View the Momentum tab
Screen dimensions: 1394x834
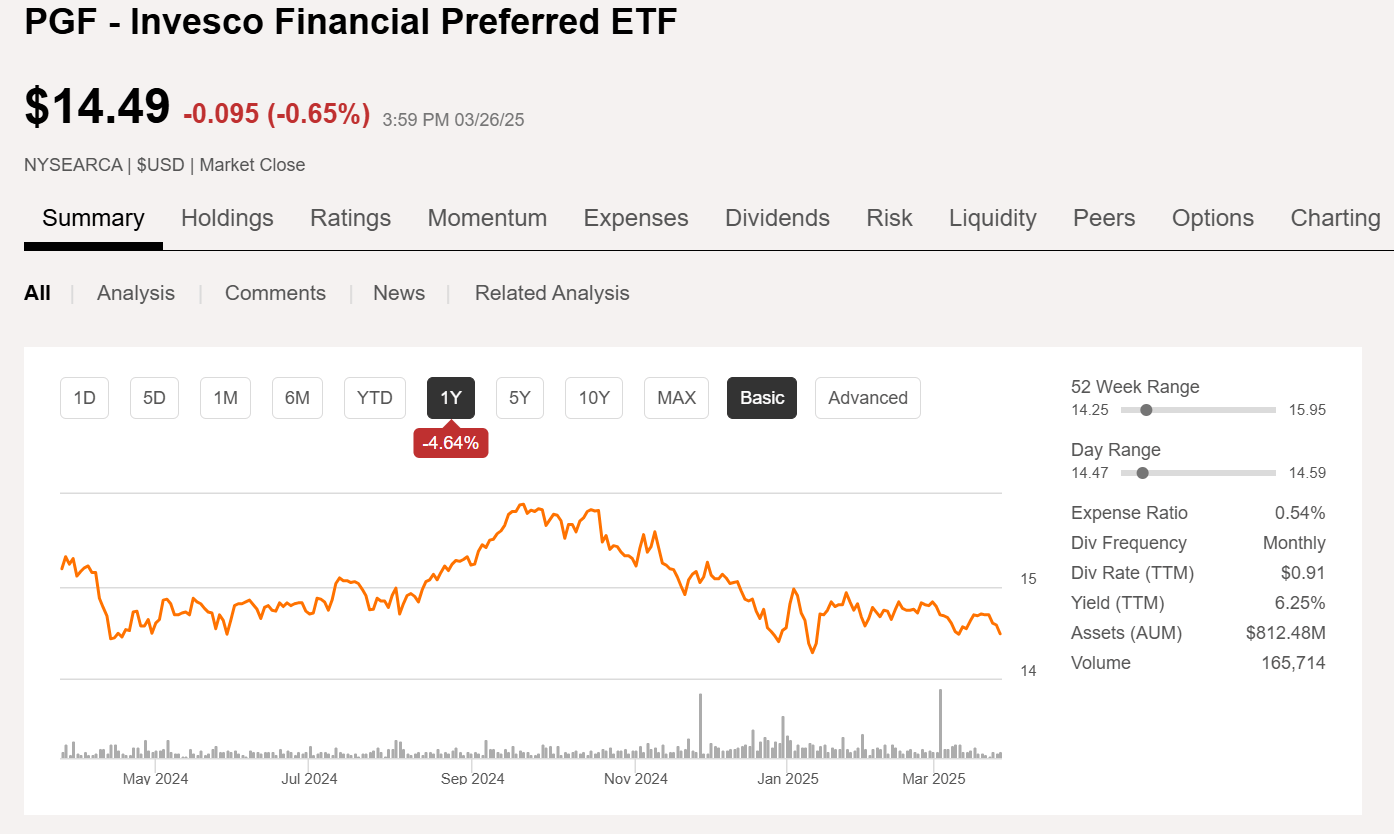[x=487, y=217]
